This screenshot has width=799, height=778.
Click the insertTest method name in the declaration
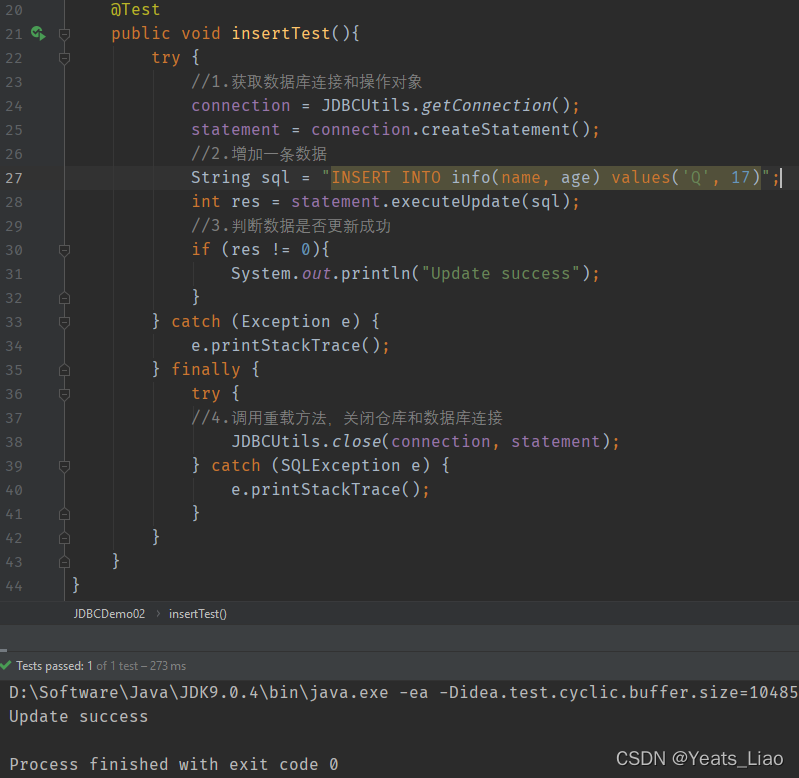pyautogui.click(x=281, y=34)
